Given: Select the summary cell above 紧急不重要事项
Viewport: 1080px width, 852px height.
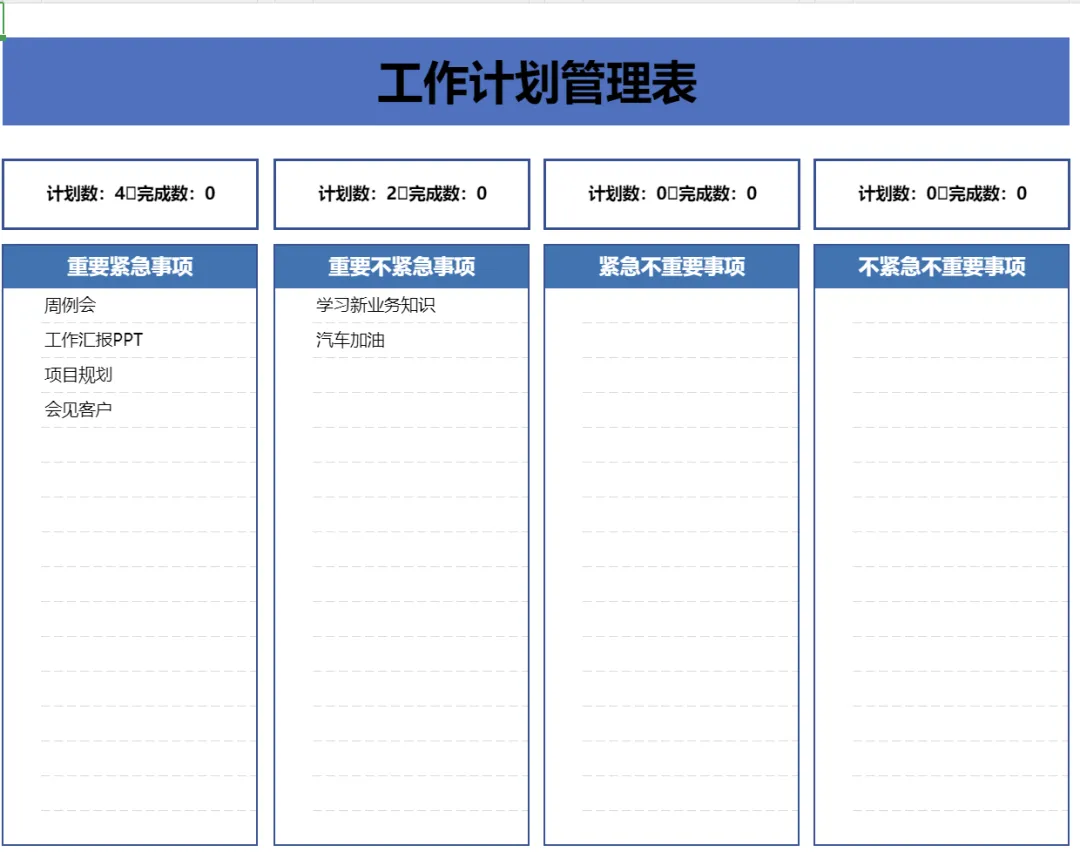Looking at the screenshot, I should 672,194.
